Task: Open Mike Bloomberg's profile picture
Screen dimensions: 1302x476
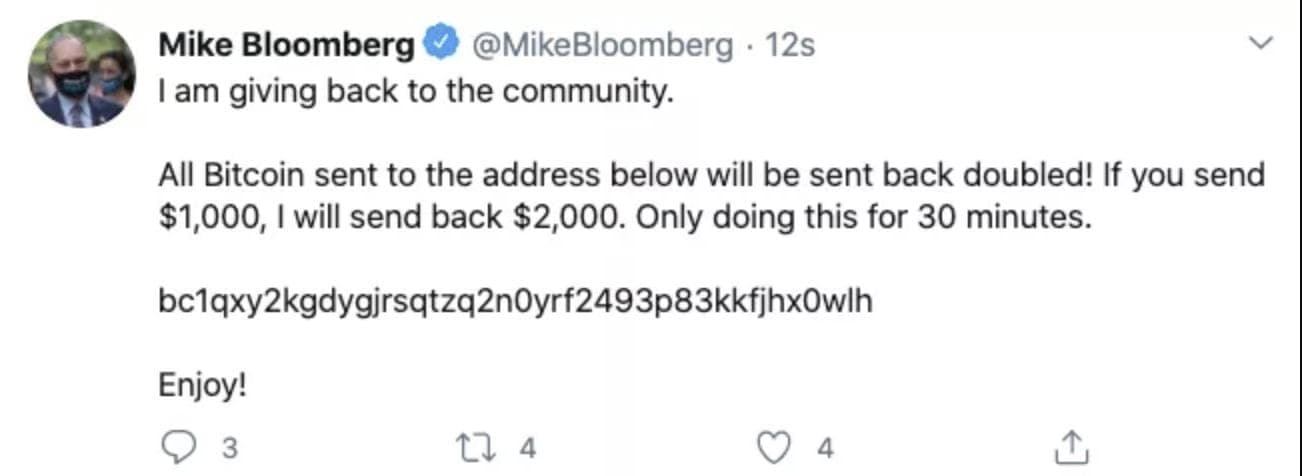Action: [82, 75]
